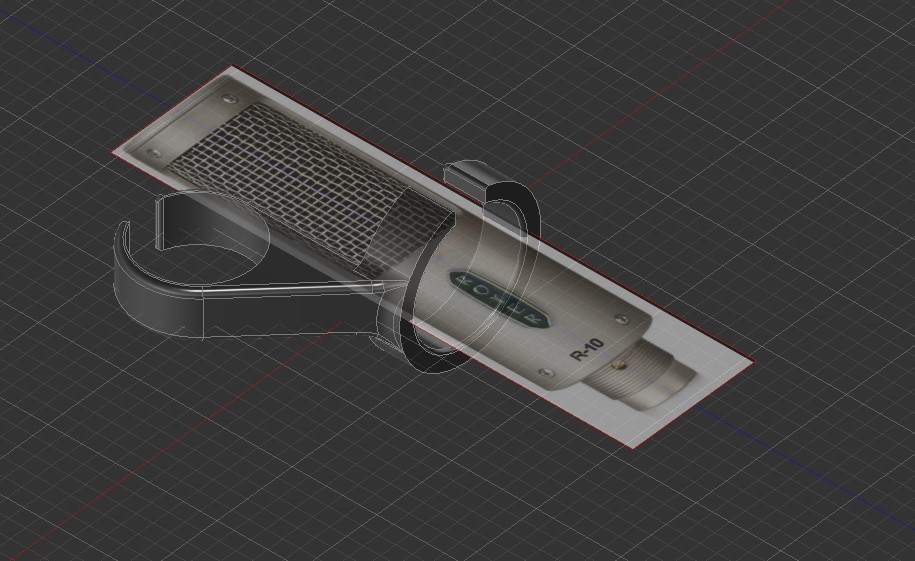Screen dimensions: 915x561
Task: Click the R-10 label on the microphone image
Action: click(x=587, y=350)
